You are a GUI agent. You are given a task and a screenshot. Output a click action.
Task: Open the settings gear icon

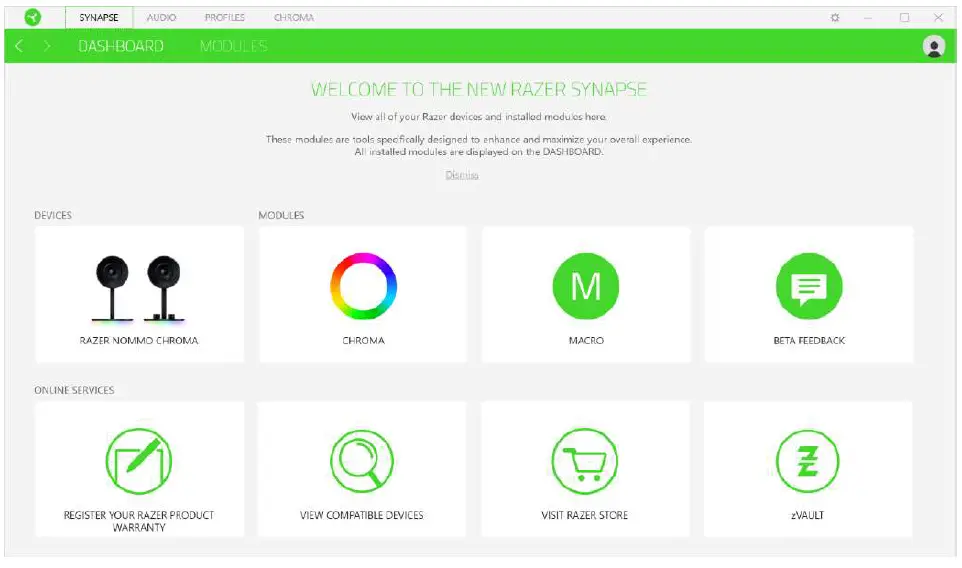point(834,18)
